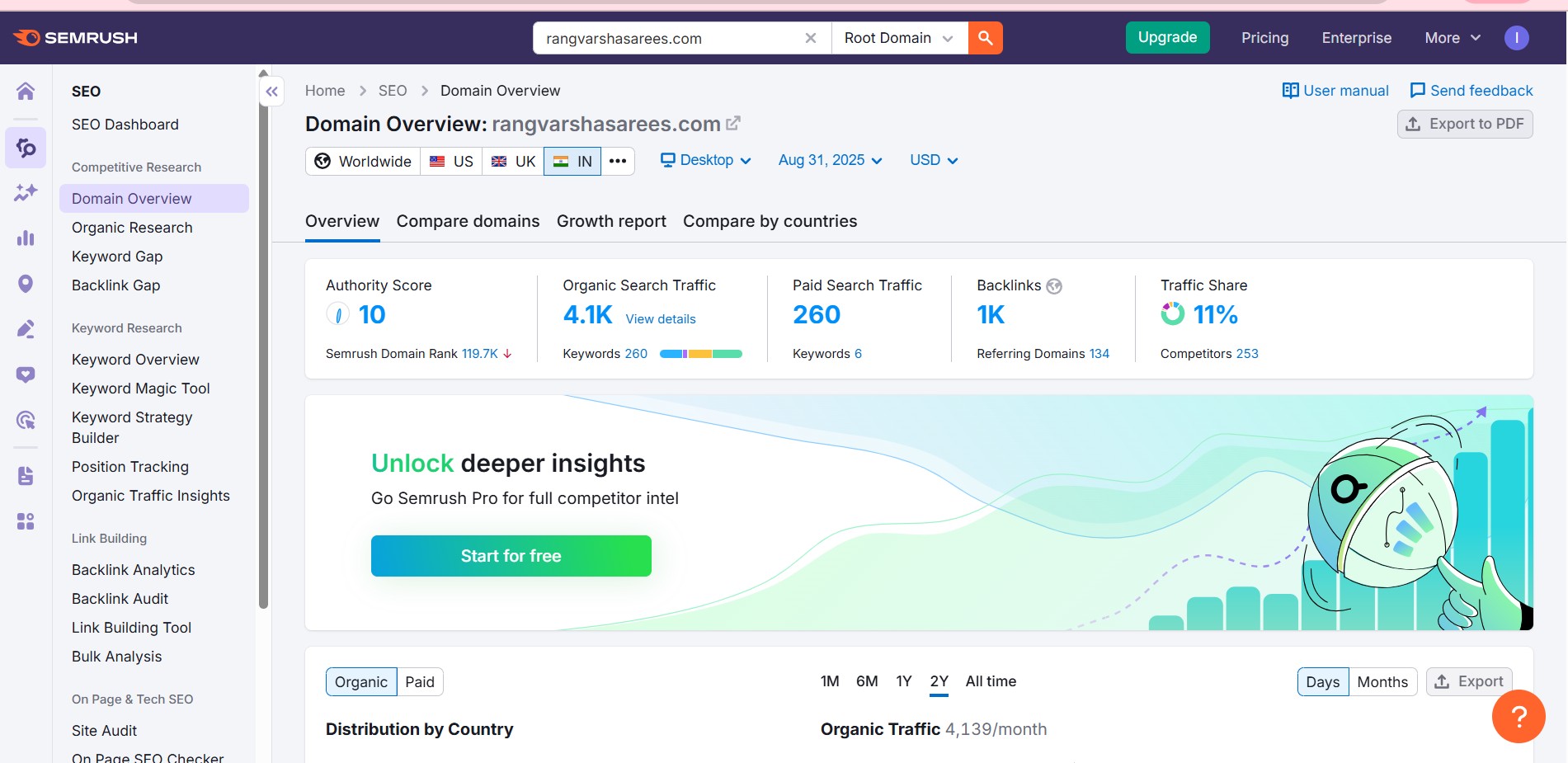Click the Start for free button
The image size is (1568, 763).
[511, 556]
